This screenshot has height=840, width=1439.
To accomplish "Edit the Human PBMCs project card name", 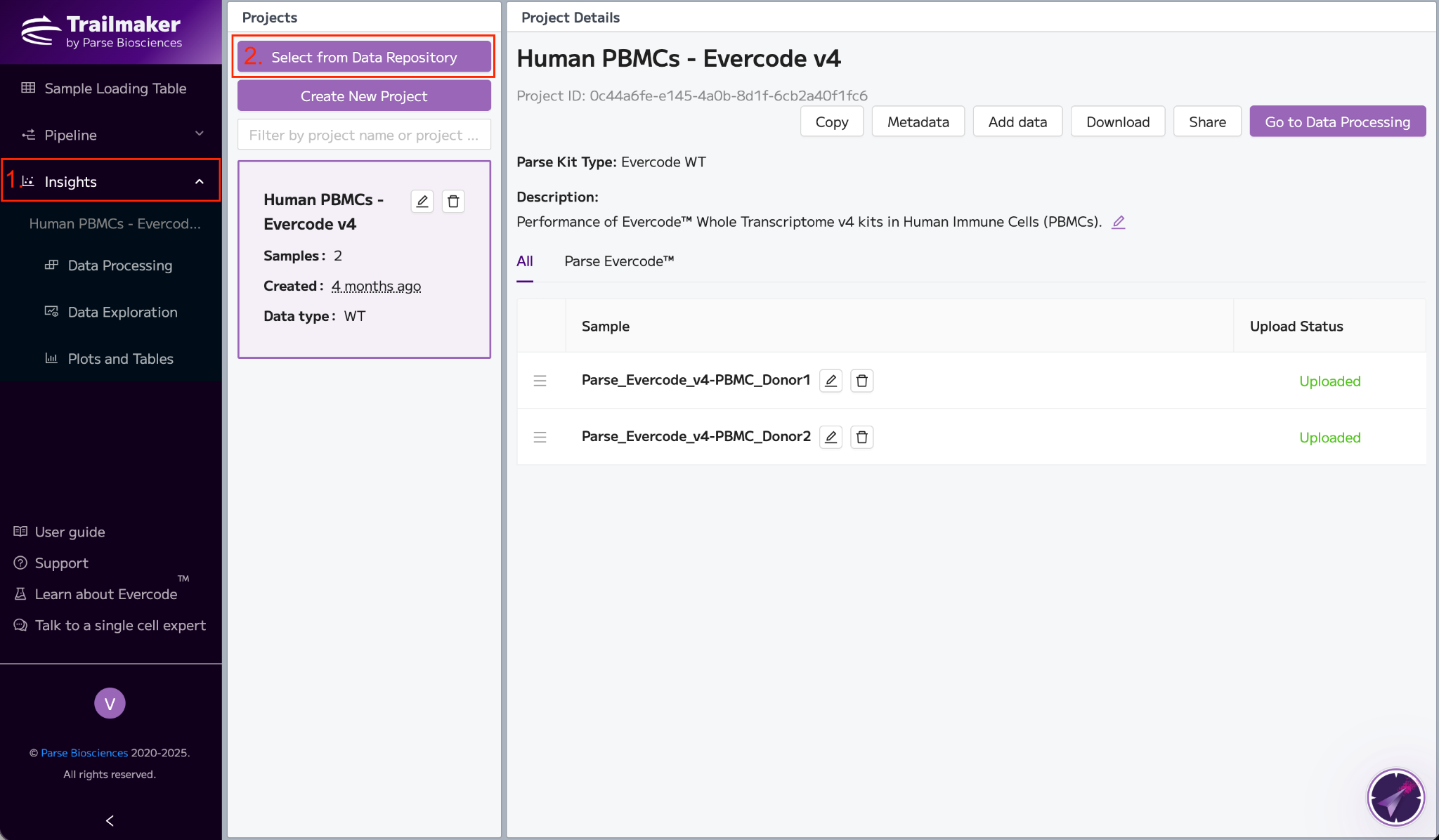I will 422,202.
